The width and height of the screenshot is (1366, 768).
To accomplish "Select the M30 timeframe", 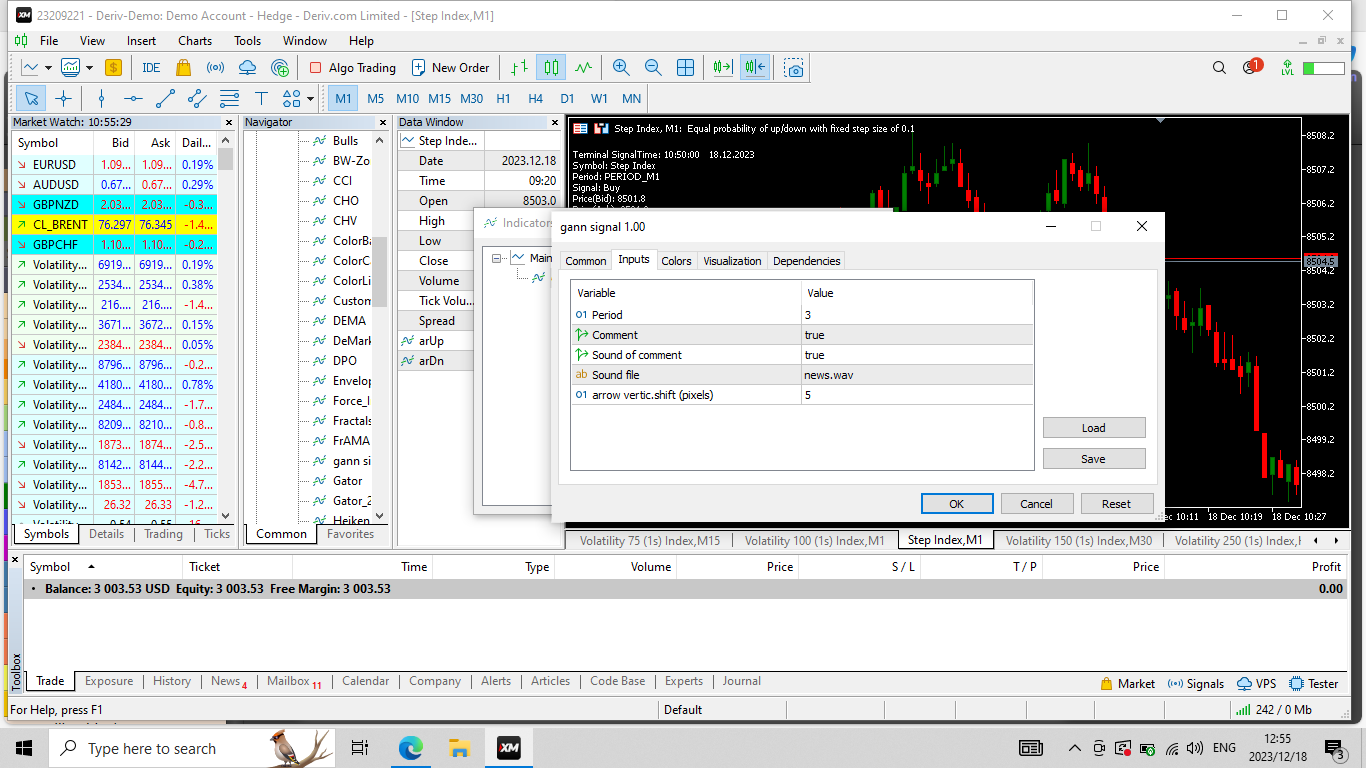I will 471,98.
